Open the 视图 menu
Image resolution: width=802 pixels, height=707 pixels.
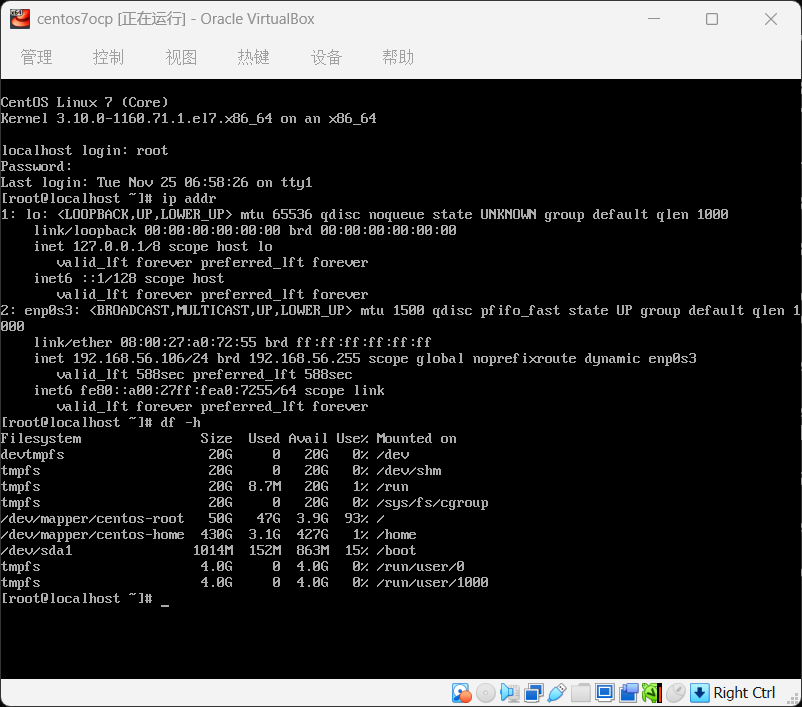181,57
